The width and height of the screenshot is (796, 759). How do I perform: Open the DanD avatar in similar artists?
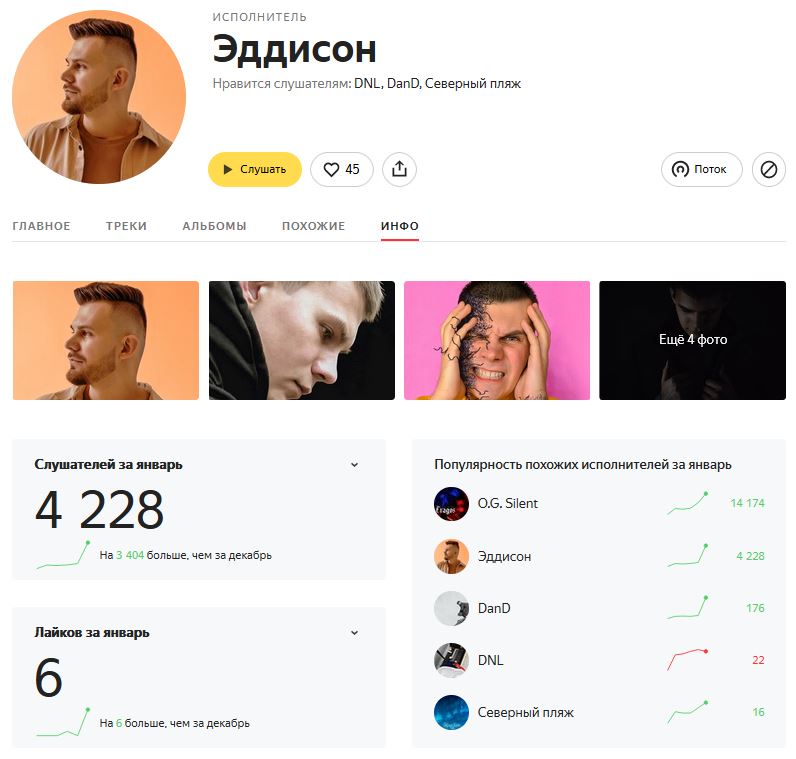click(x=451, y=608)
